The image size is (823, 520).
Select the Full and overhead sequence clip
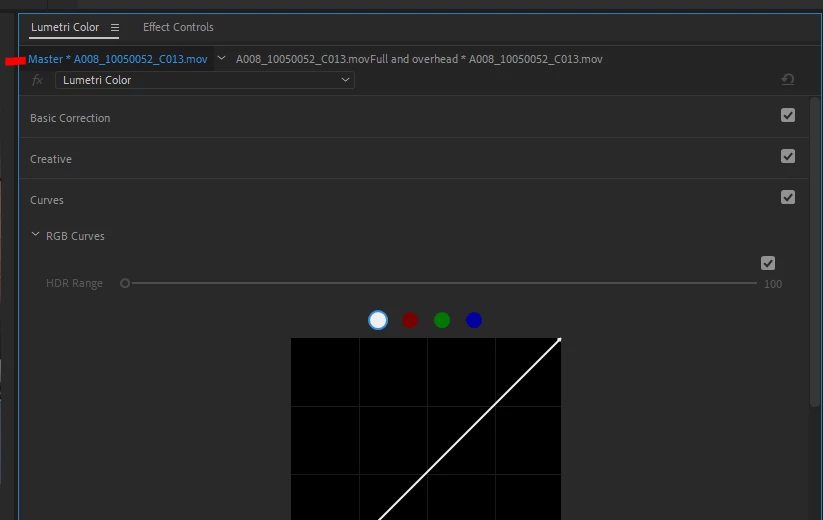[419, 59]
